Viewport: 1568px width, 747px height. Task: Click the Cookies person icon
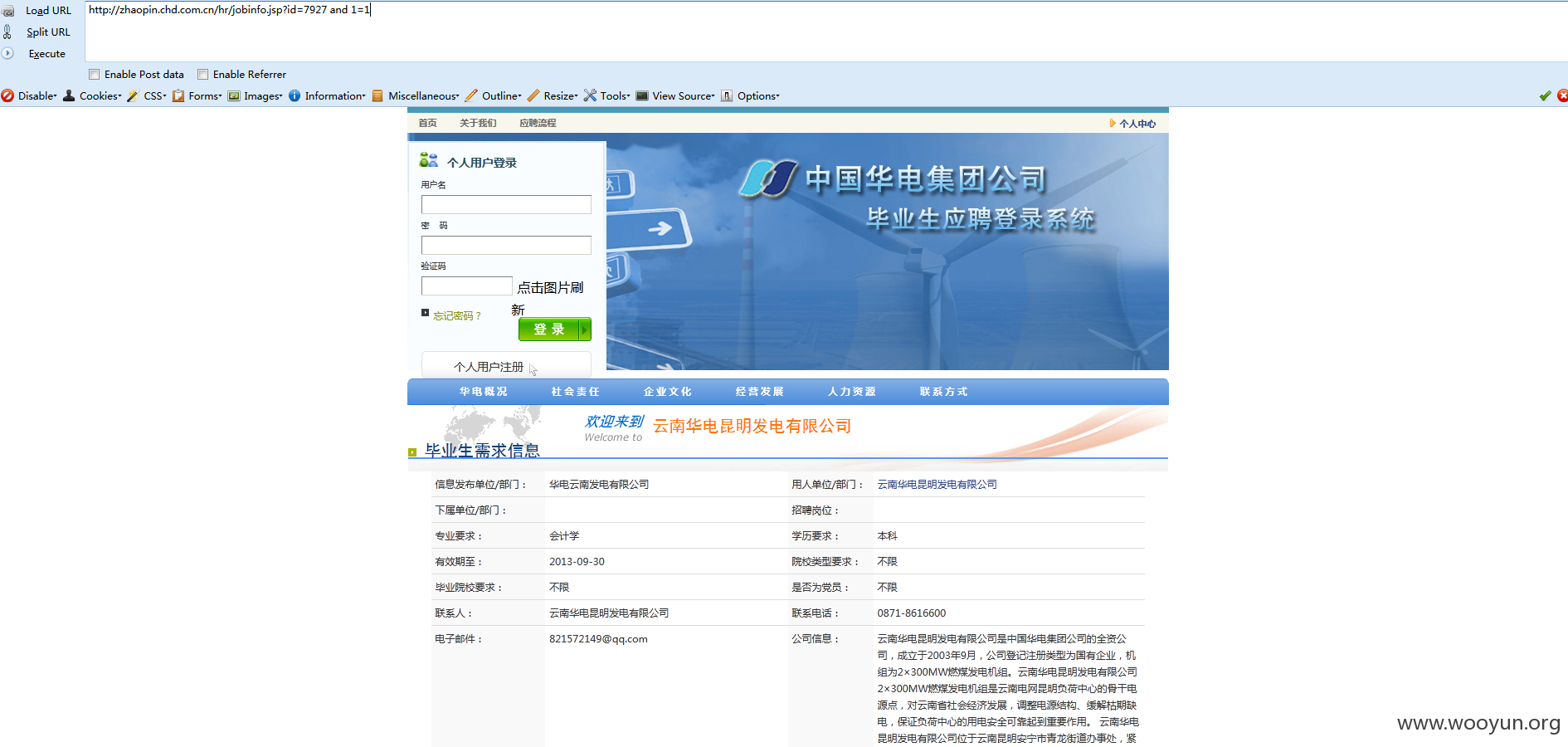pos(70,95)
